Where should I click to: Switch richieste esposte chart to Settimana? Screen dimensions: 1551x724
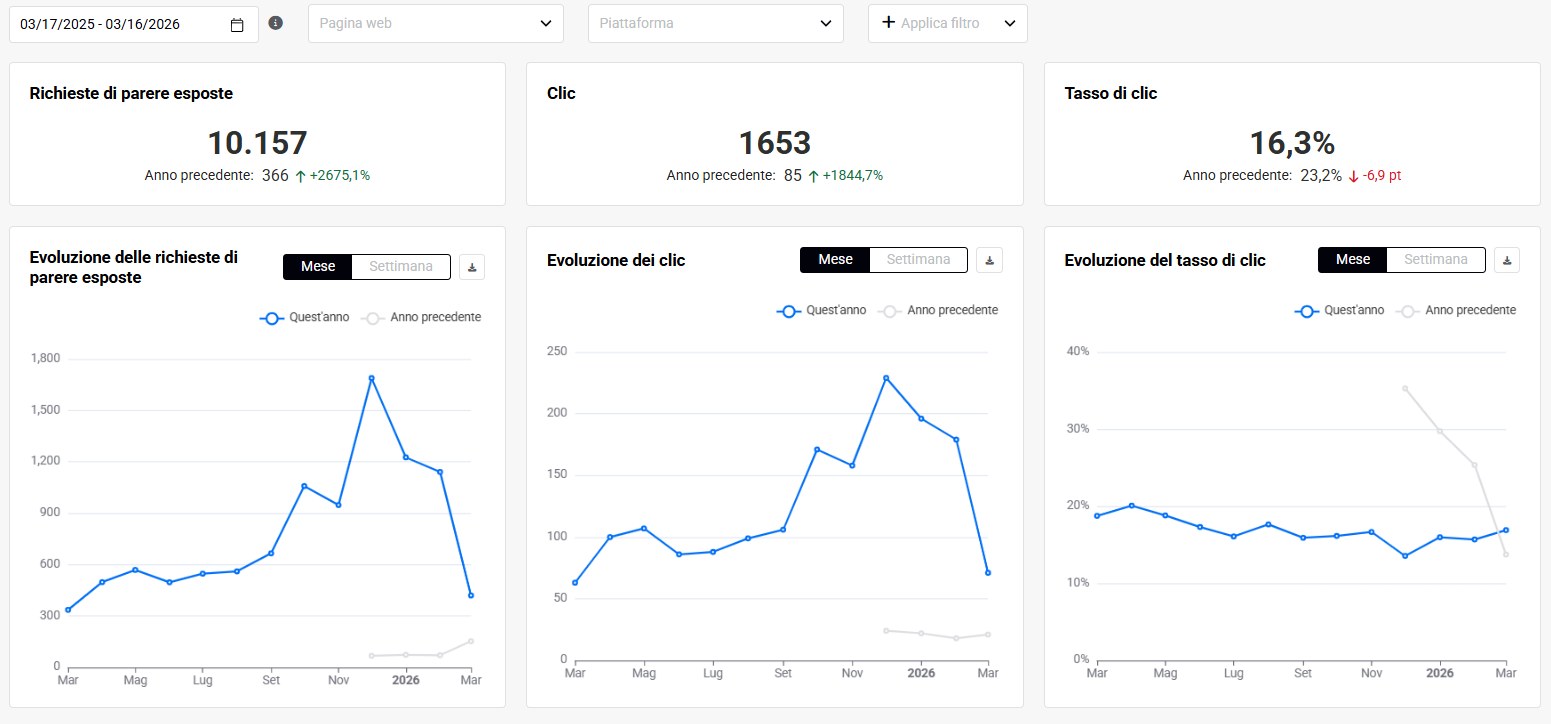[401, 267]
